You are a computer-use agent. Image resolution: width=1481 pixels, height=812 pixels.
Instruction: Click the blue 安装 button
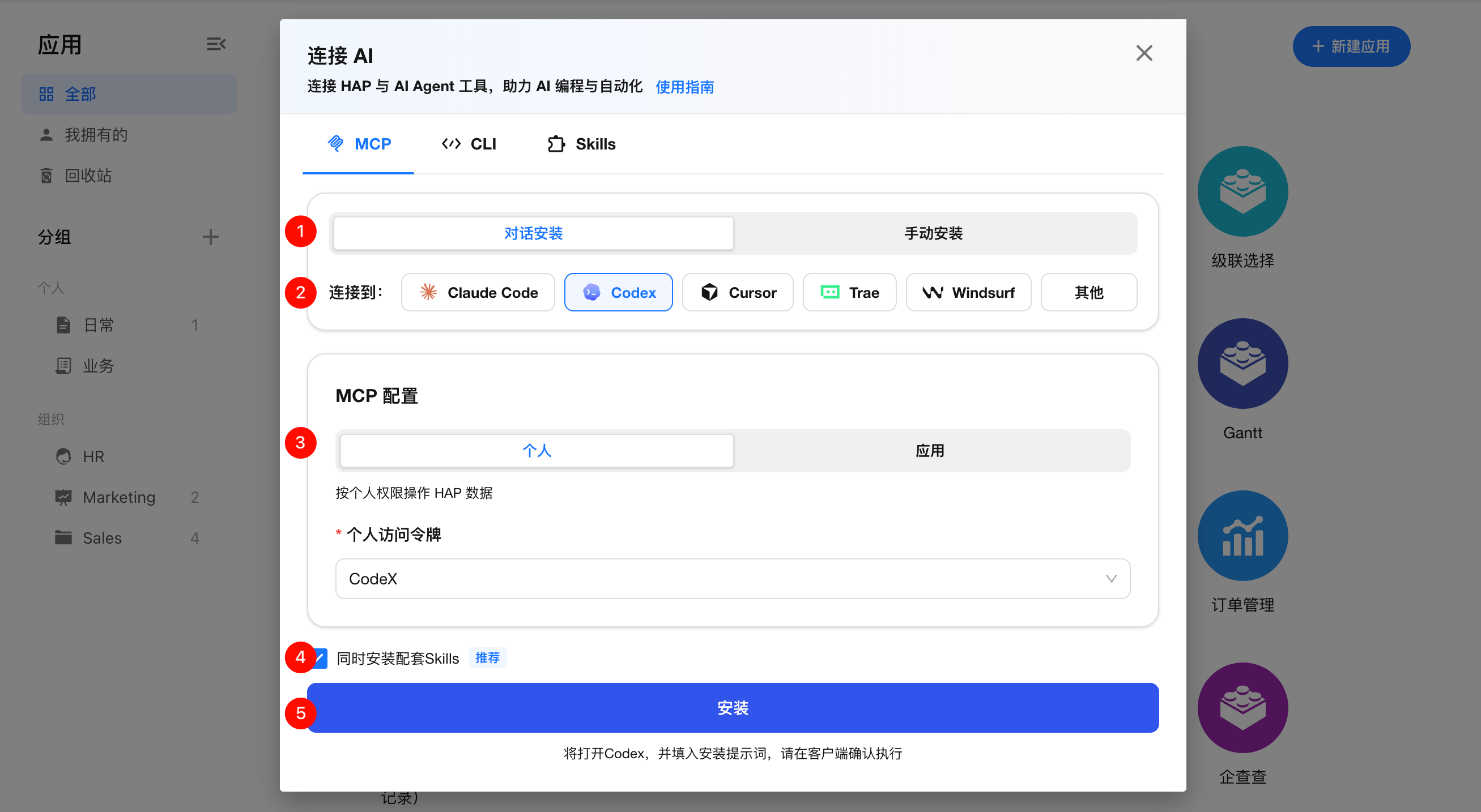pos(733,708)
